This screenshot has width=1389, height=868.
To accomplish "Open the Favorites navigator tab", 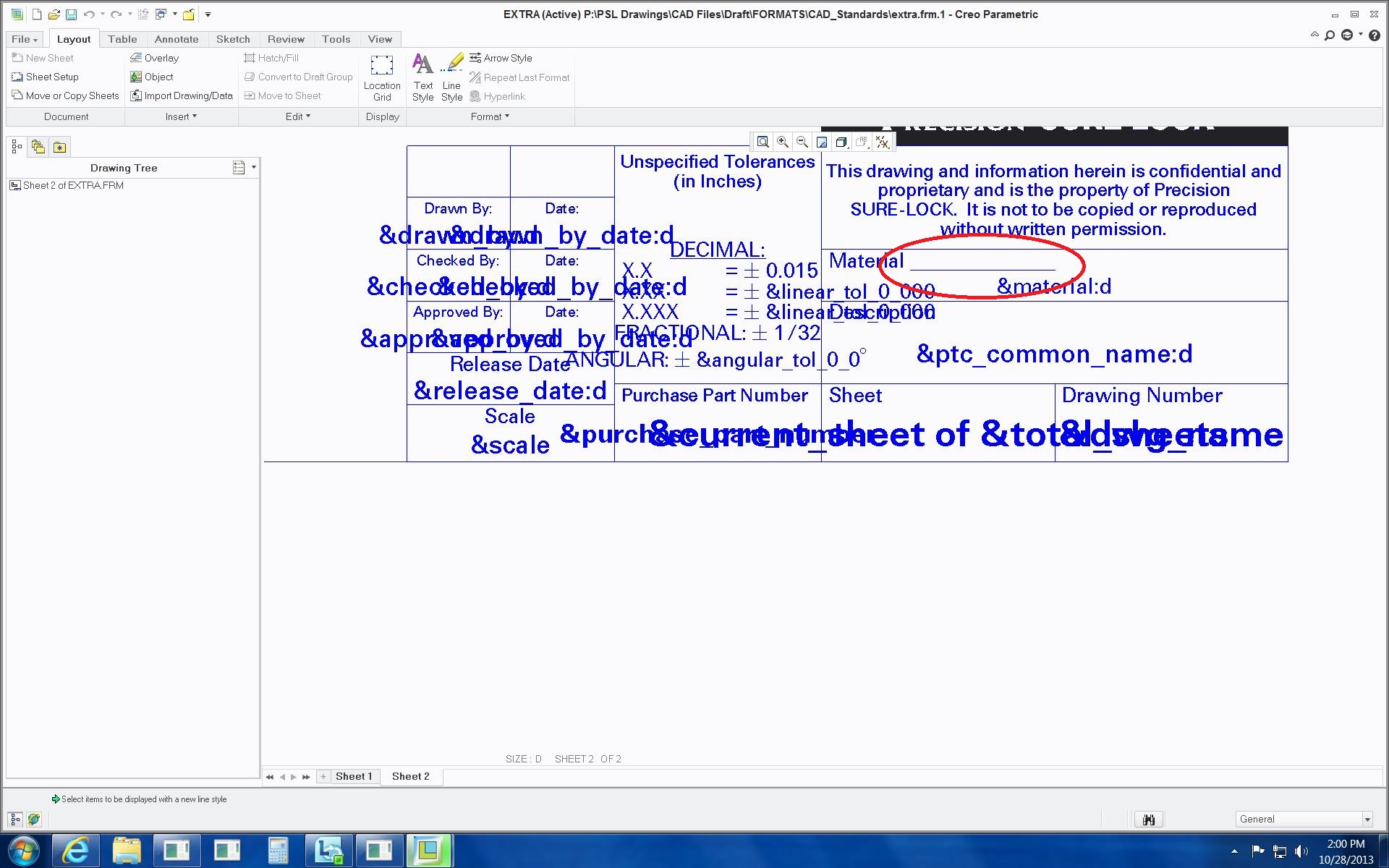I will coord(60,148).
